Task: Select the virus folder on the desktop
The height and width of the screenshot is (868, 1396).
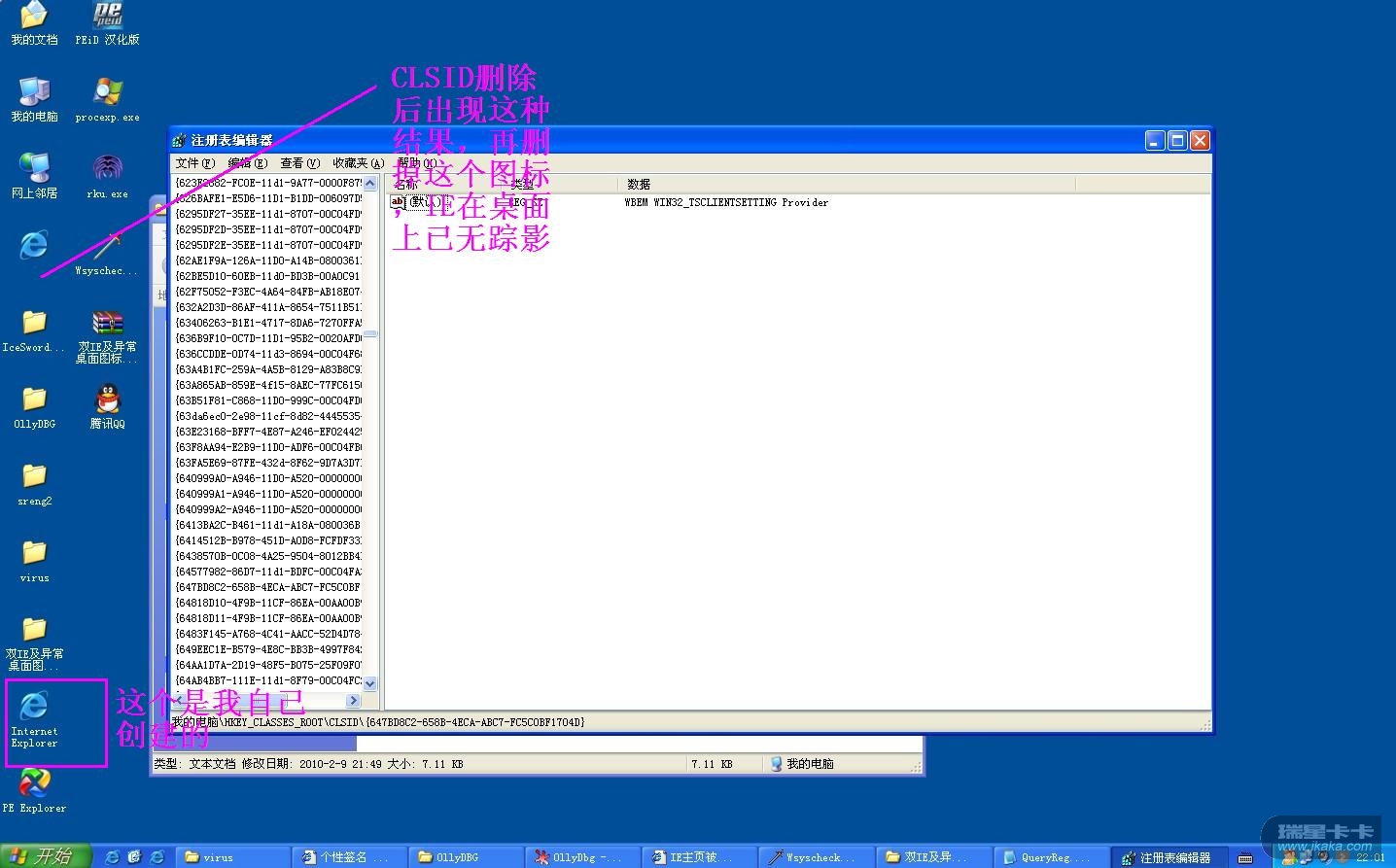Action: (34, 561)
